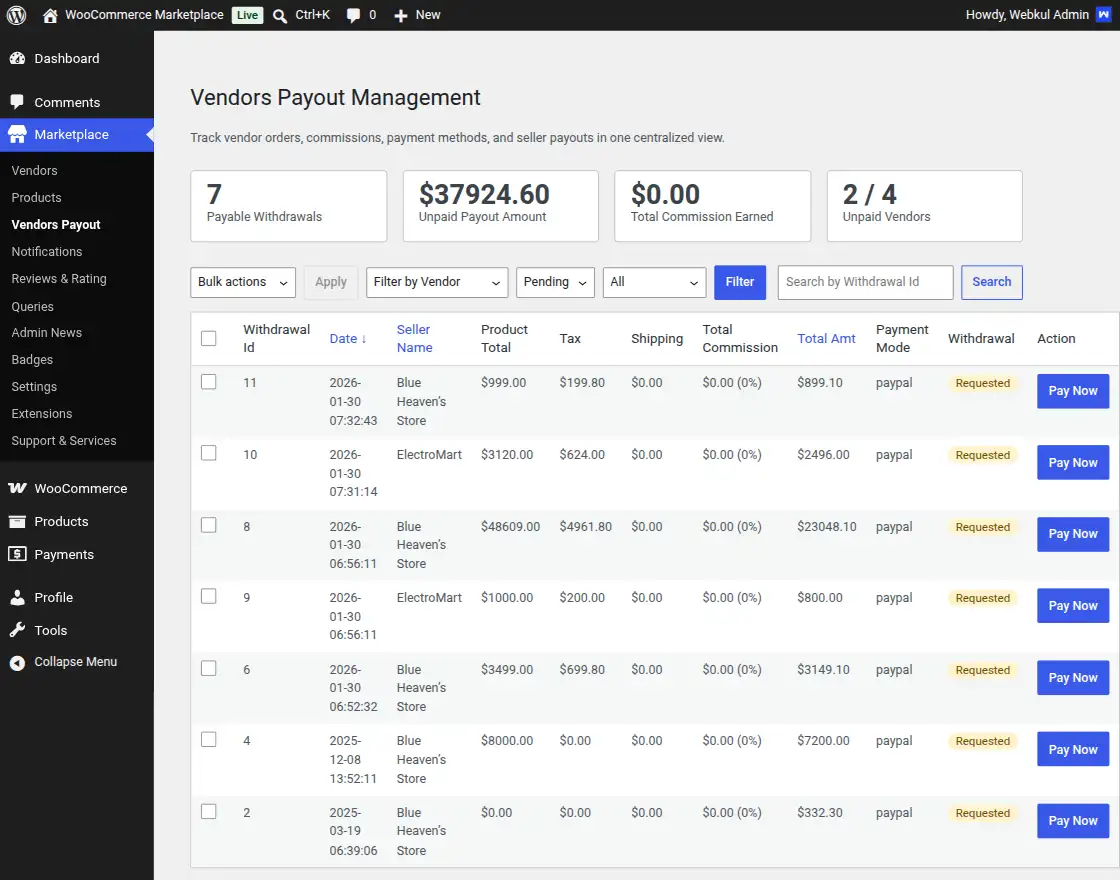Viewport: 1120px width, 880px height.
Task: Sort by the Date column header
Action: 348,339
